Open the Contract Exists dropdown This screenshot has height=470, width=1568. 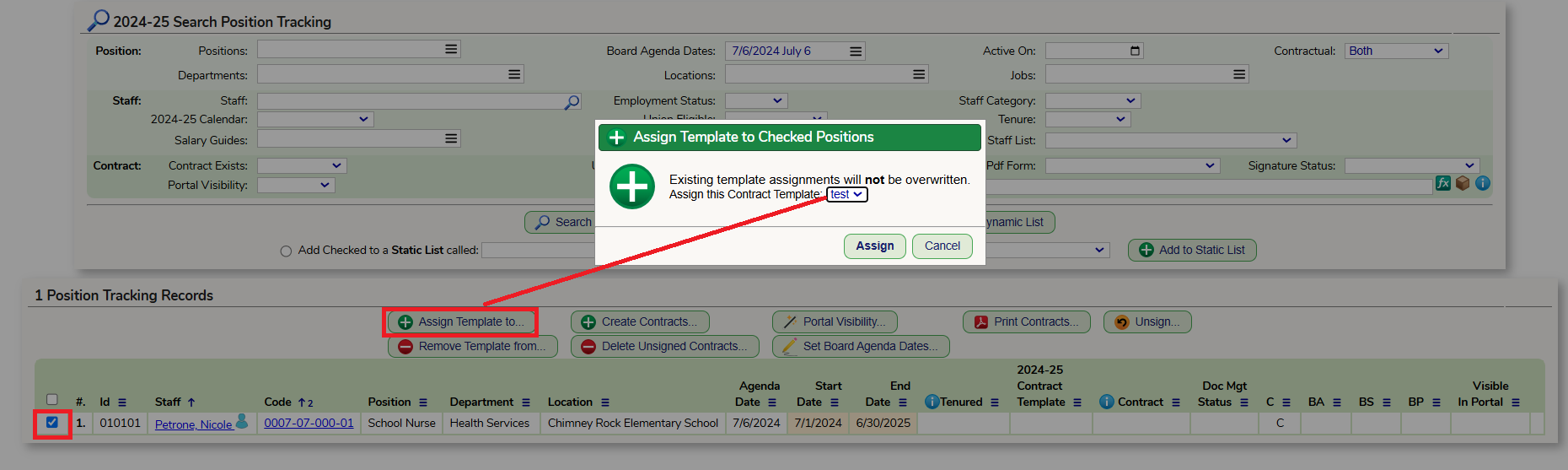click(x=302, y=165)
